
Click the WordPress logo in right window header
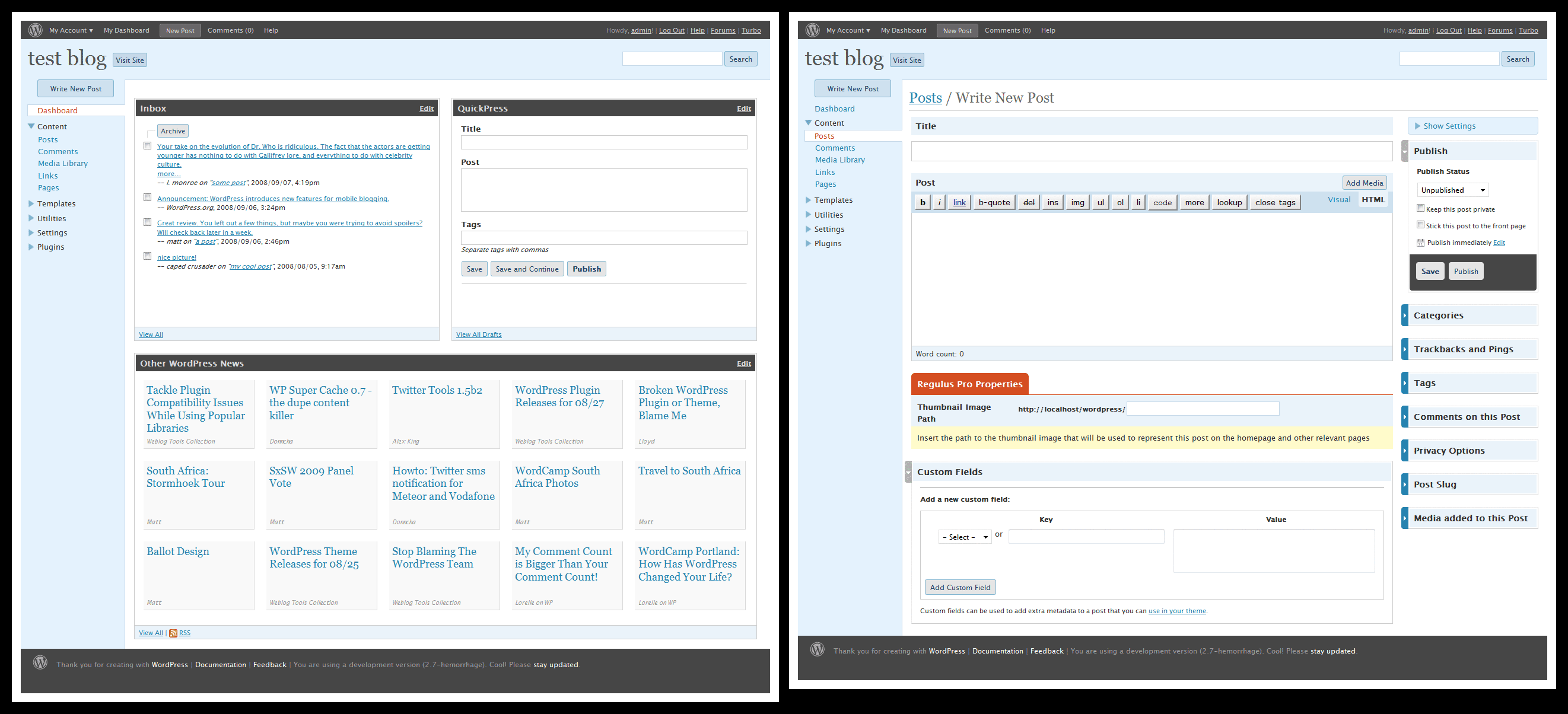813,30
